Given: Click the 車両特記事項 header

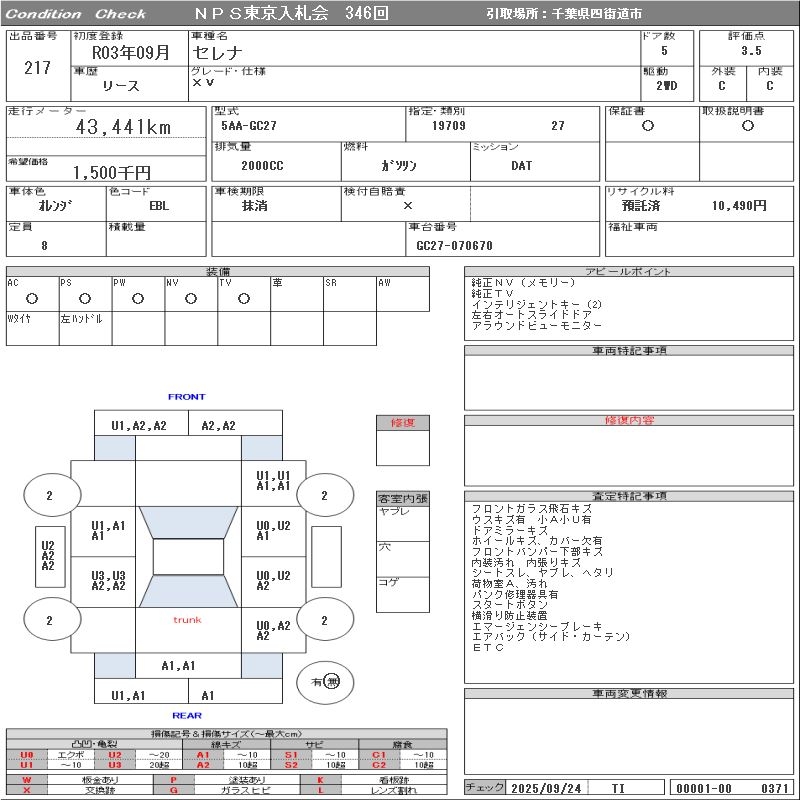Looking at the screenshot, I should [x=629, y=351].
